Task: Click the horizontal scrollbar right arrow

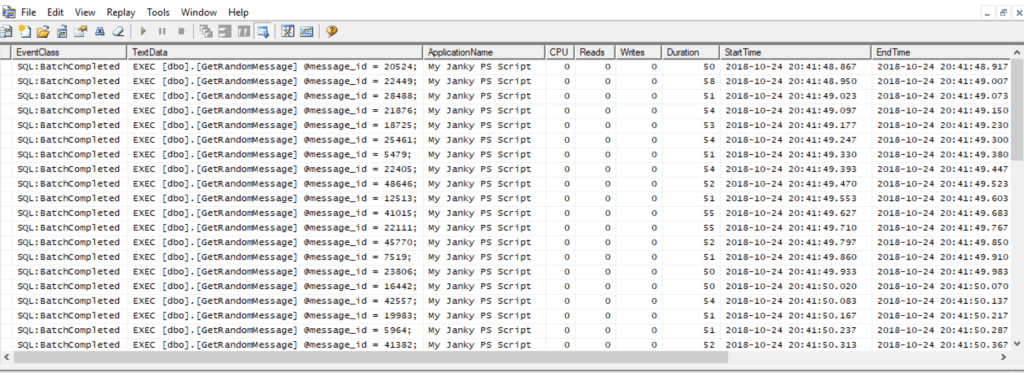Action: [x=1004, y=357]
